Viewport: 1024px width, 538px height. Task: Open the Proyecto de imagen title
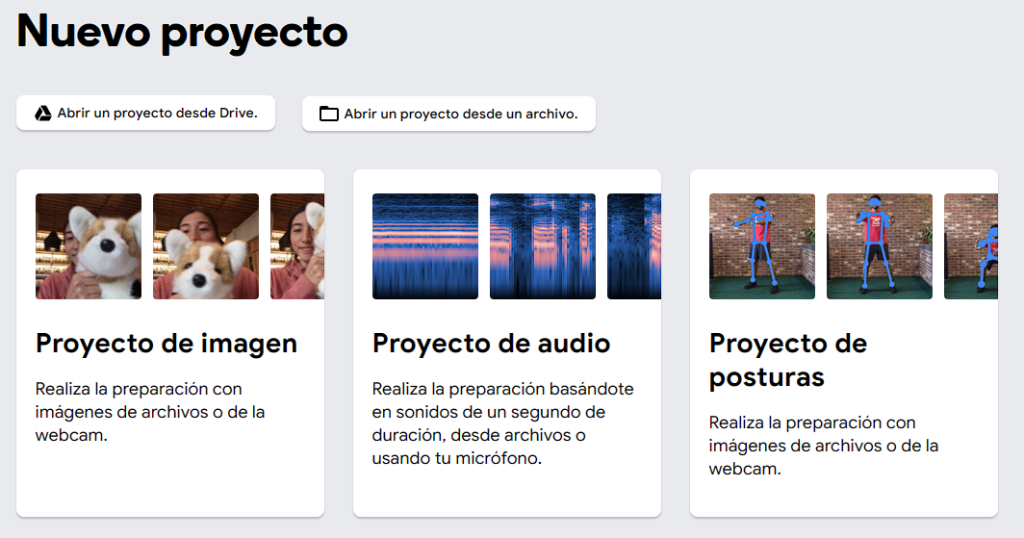(167, 343)
